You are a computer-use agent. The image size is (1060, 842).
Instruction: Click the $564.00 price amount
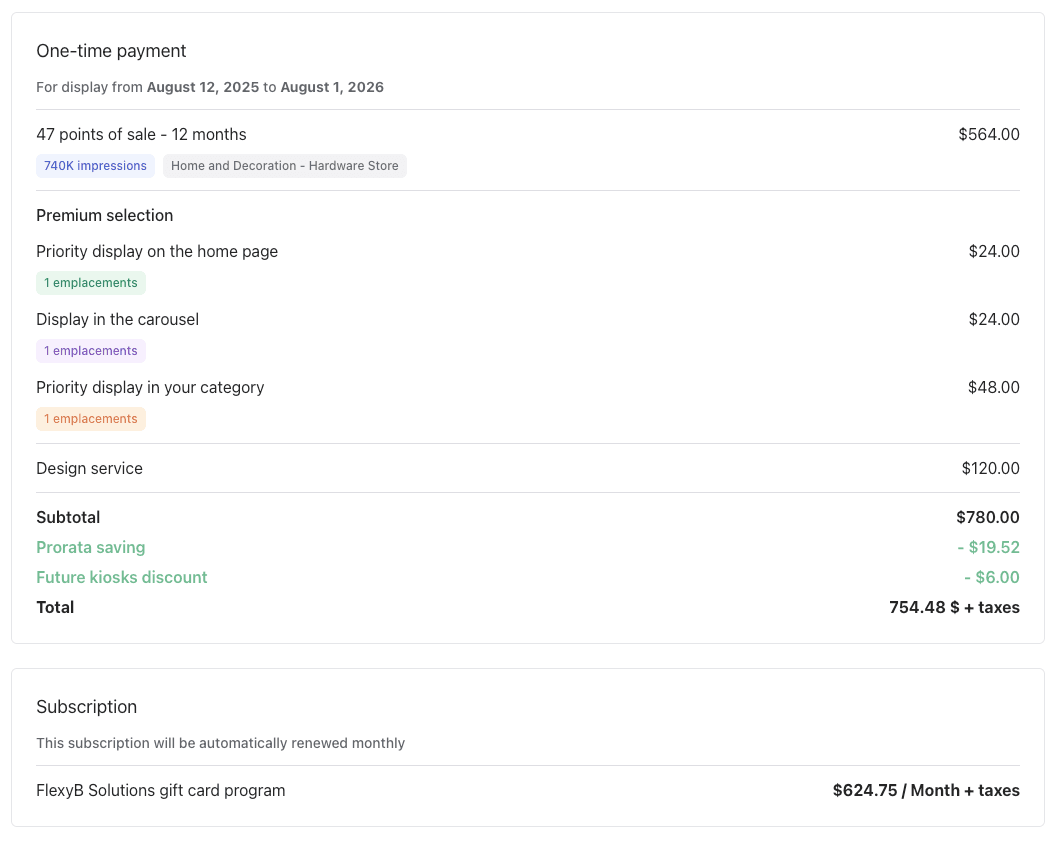pos(988,134)
